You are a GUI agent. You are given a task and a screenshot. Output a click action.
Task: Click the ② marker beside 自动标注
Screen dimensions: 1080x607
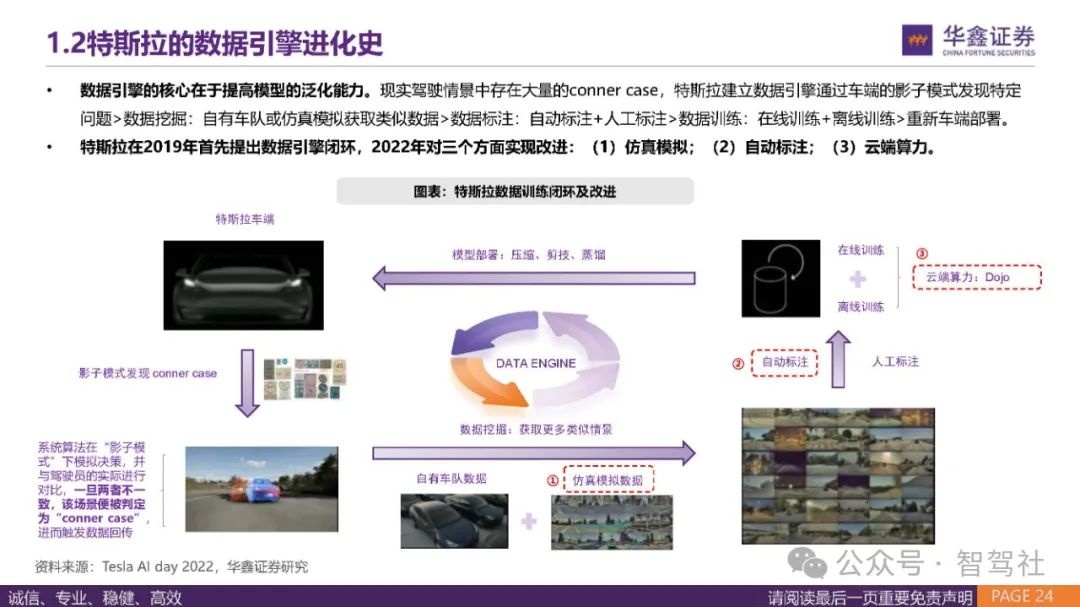click(736, 364)
